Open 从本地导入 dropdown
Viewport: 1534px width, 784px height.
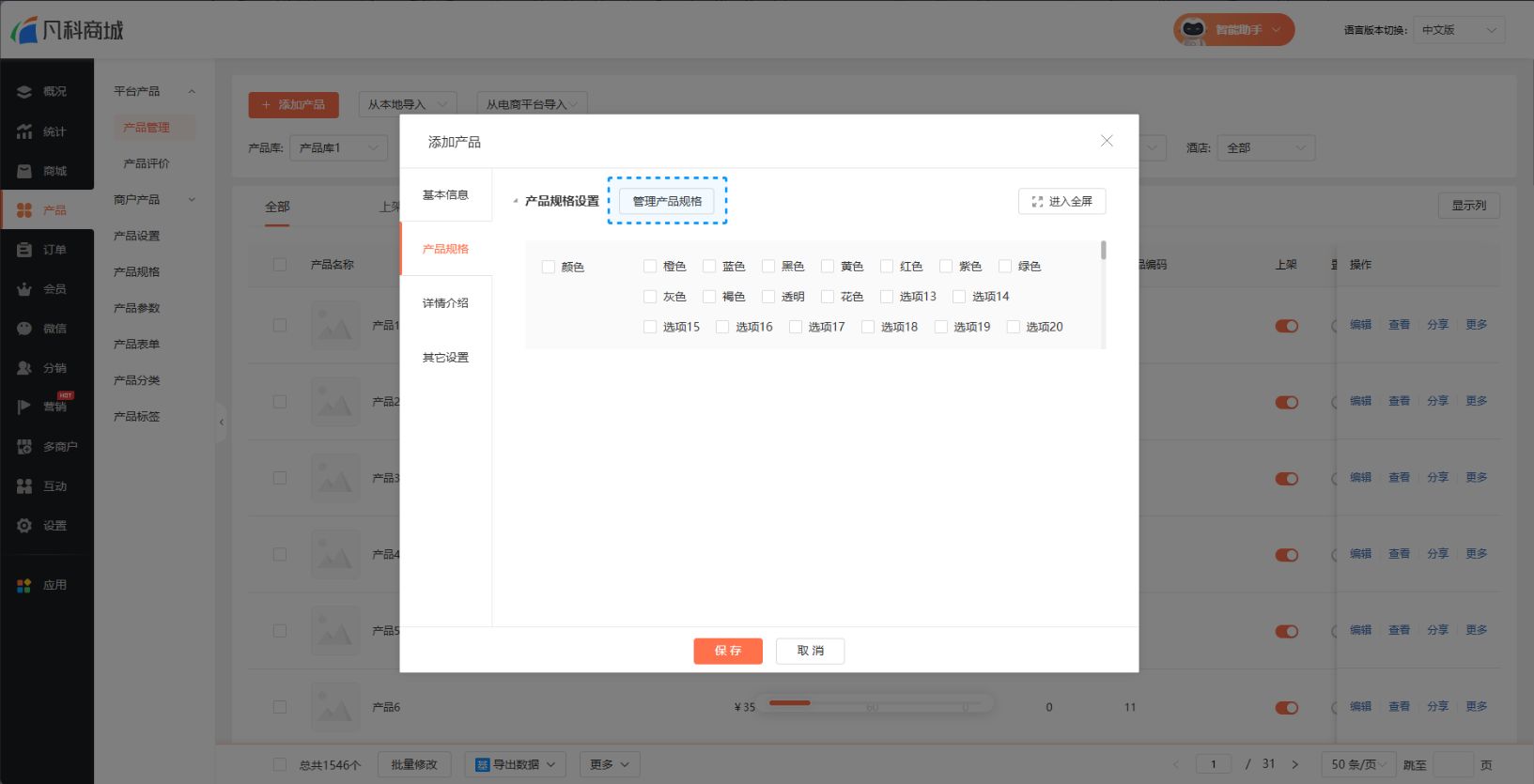408,104
